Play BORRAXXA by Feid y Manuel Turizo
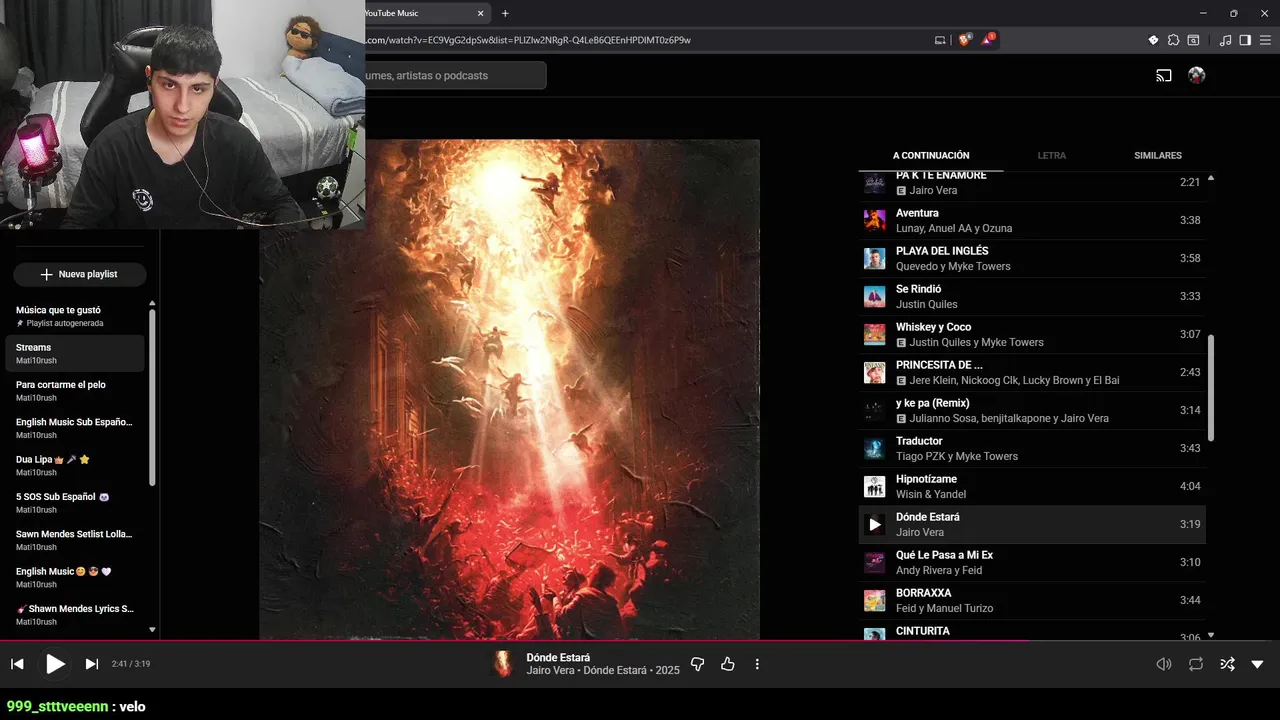1280x720 pixels. point(1032,600)
